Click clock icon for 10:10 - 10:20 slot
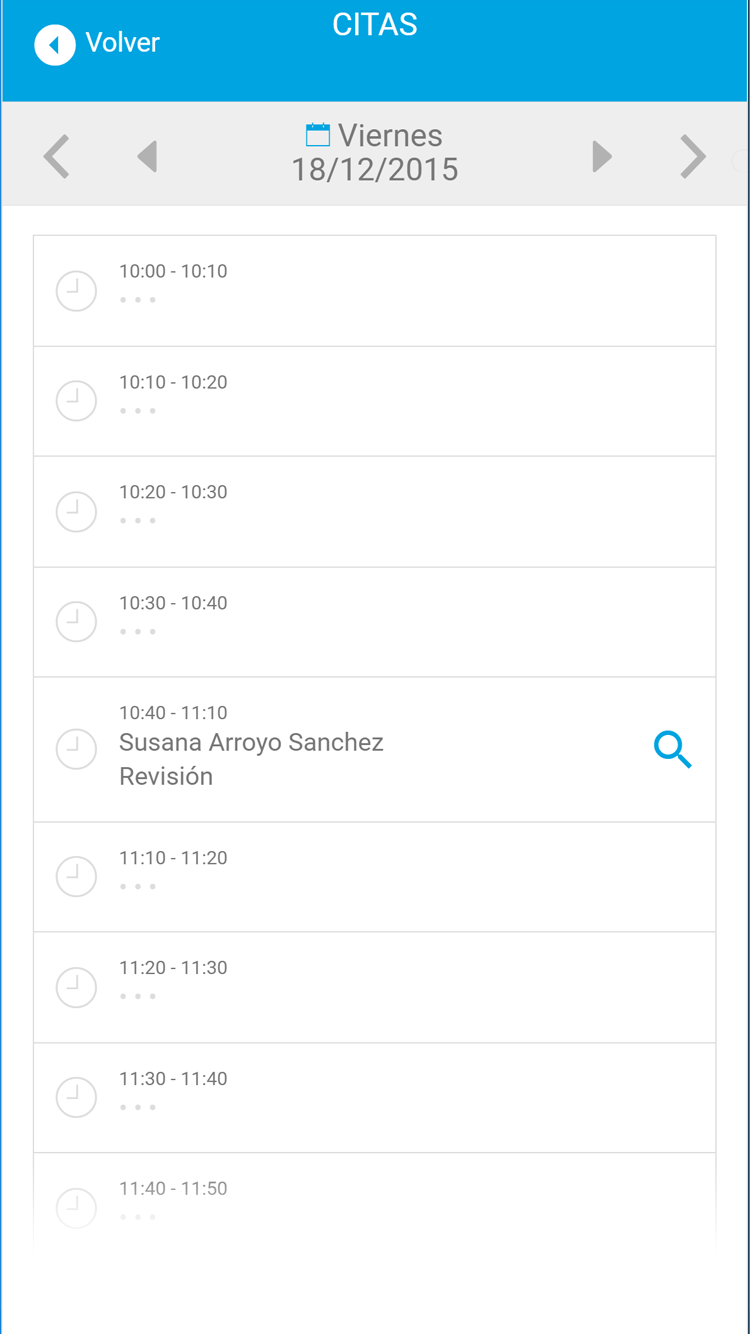This screenshot has width=750, height=1334. coord(76,401)
